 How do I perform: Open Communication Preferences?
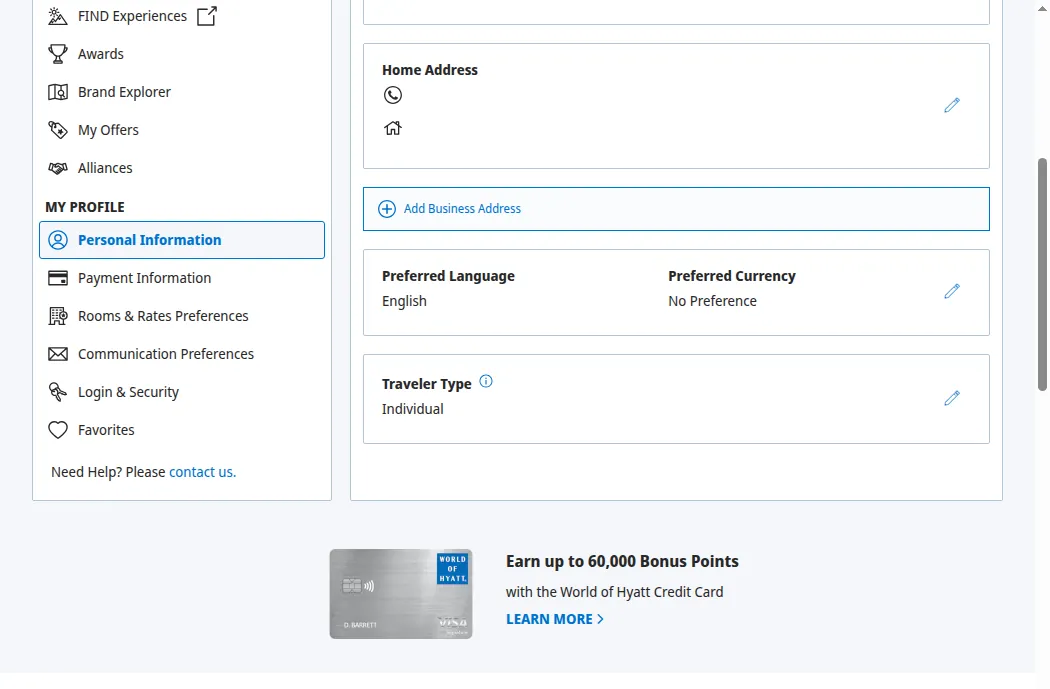click(165, 354)
